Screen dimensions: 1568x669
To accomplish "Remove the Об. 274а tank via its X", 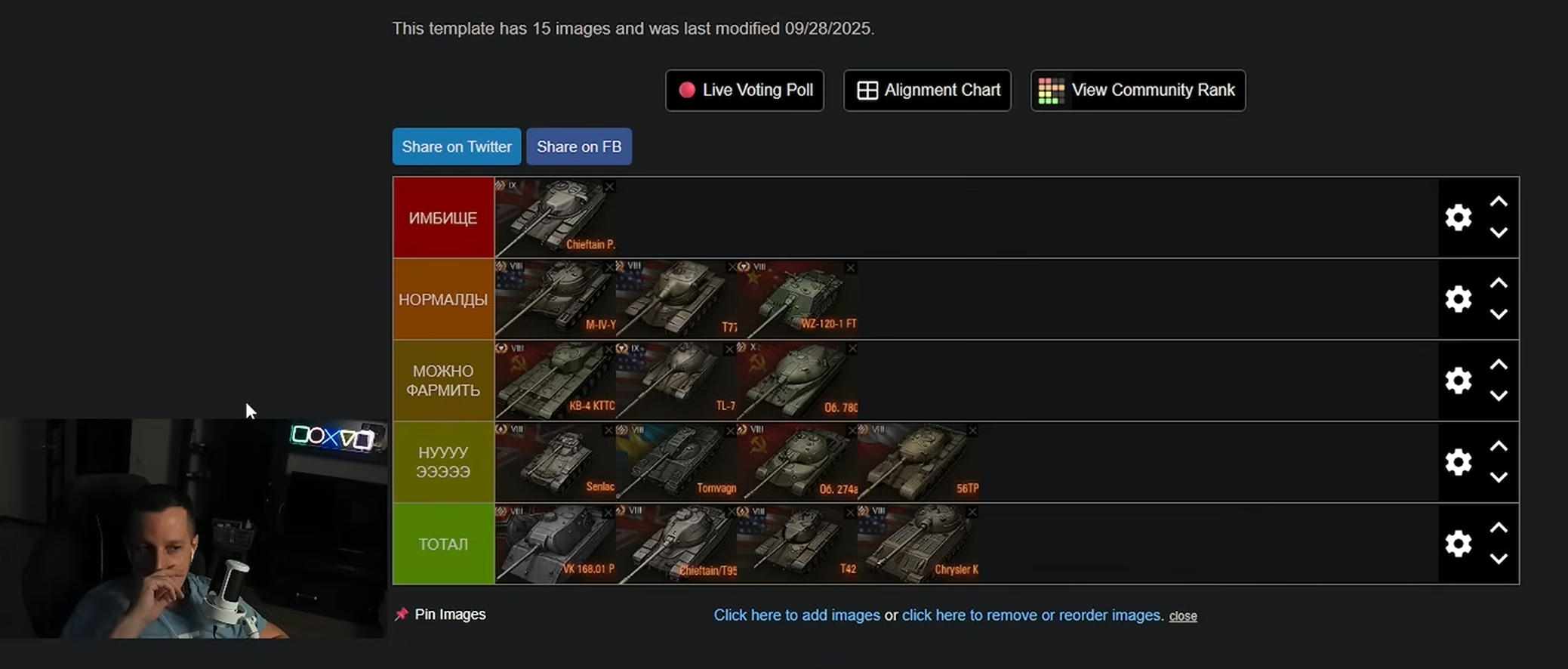I will click(852, 430).
